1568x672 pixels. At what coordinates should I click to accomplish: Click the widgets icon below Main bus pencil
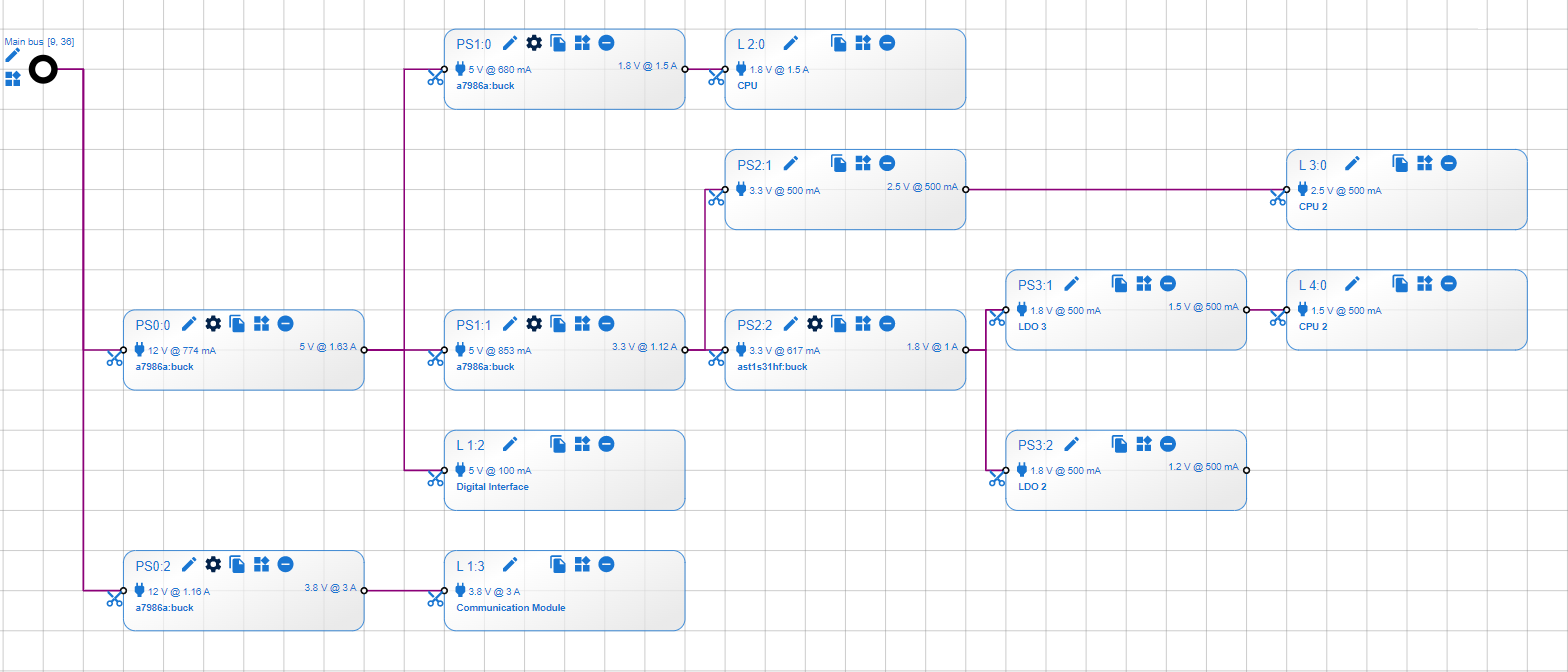[13, 78]
